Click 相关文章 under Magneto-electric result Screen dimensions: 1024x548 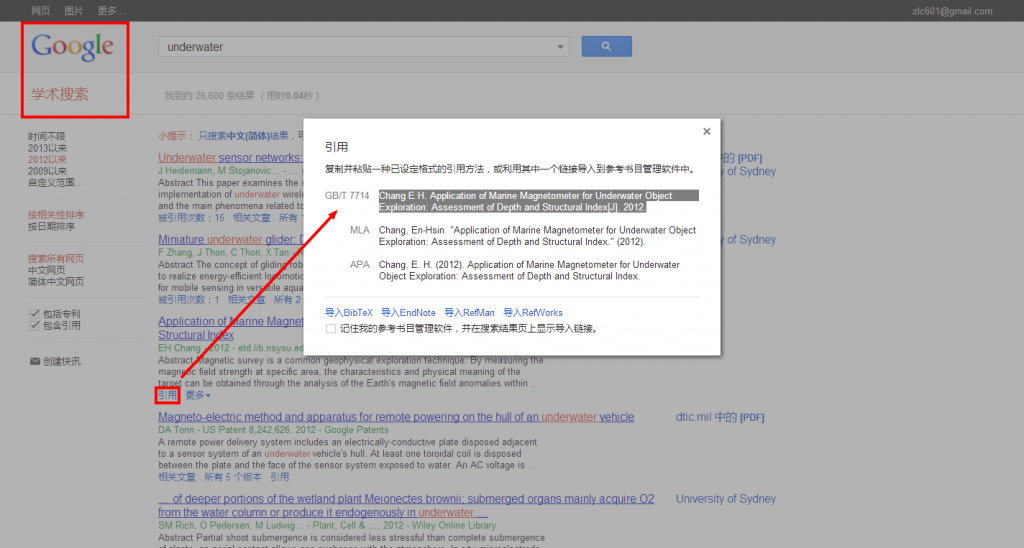click(x=177, y=477)
